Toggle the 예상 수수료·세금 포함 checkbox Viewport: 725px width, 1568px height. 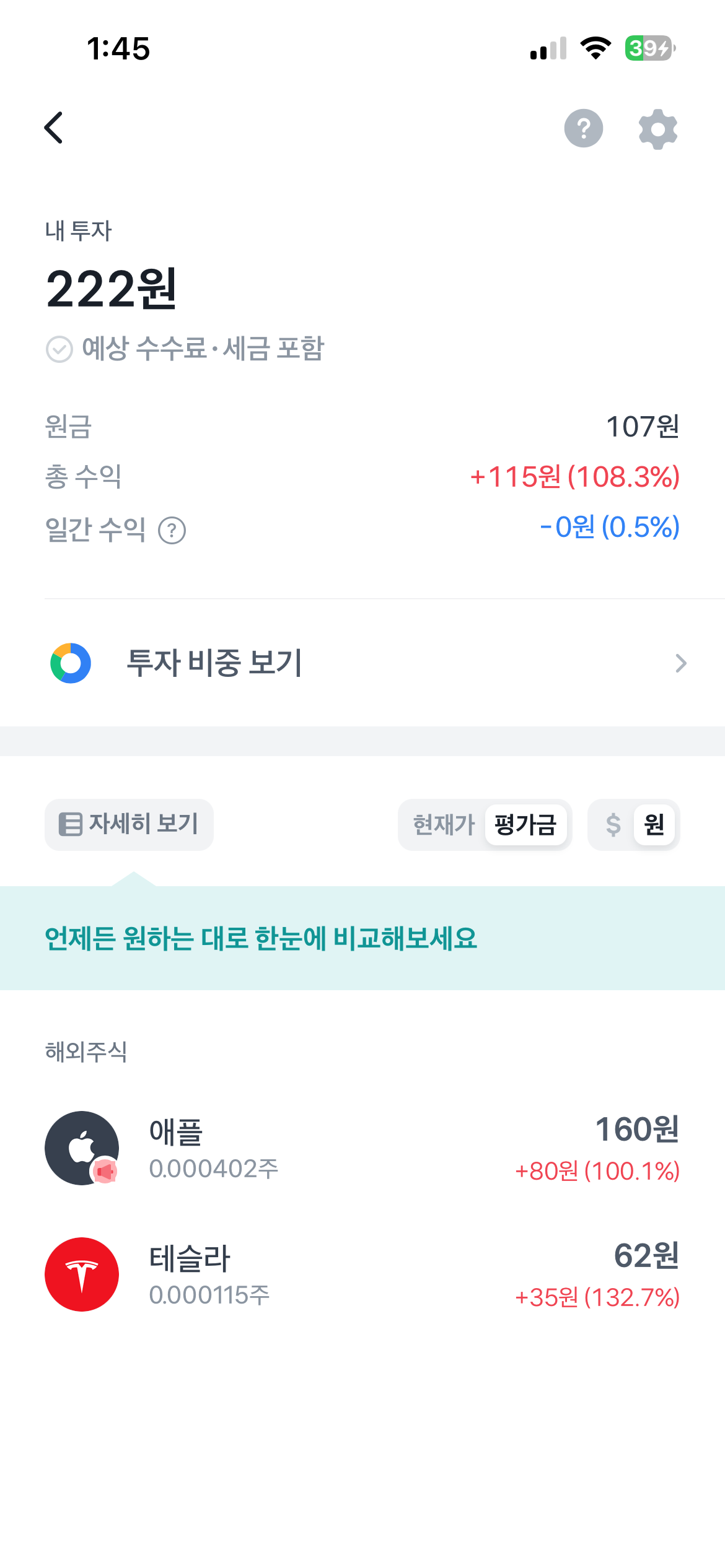[x=59, y=349]
